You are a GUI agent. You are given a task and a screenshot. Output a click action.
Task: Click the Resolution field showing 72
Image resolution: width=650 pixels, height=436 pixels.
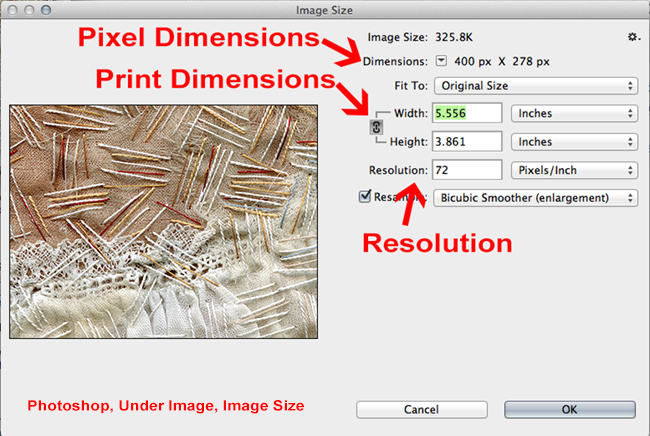coord(466,170)
